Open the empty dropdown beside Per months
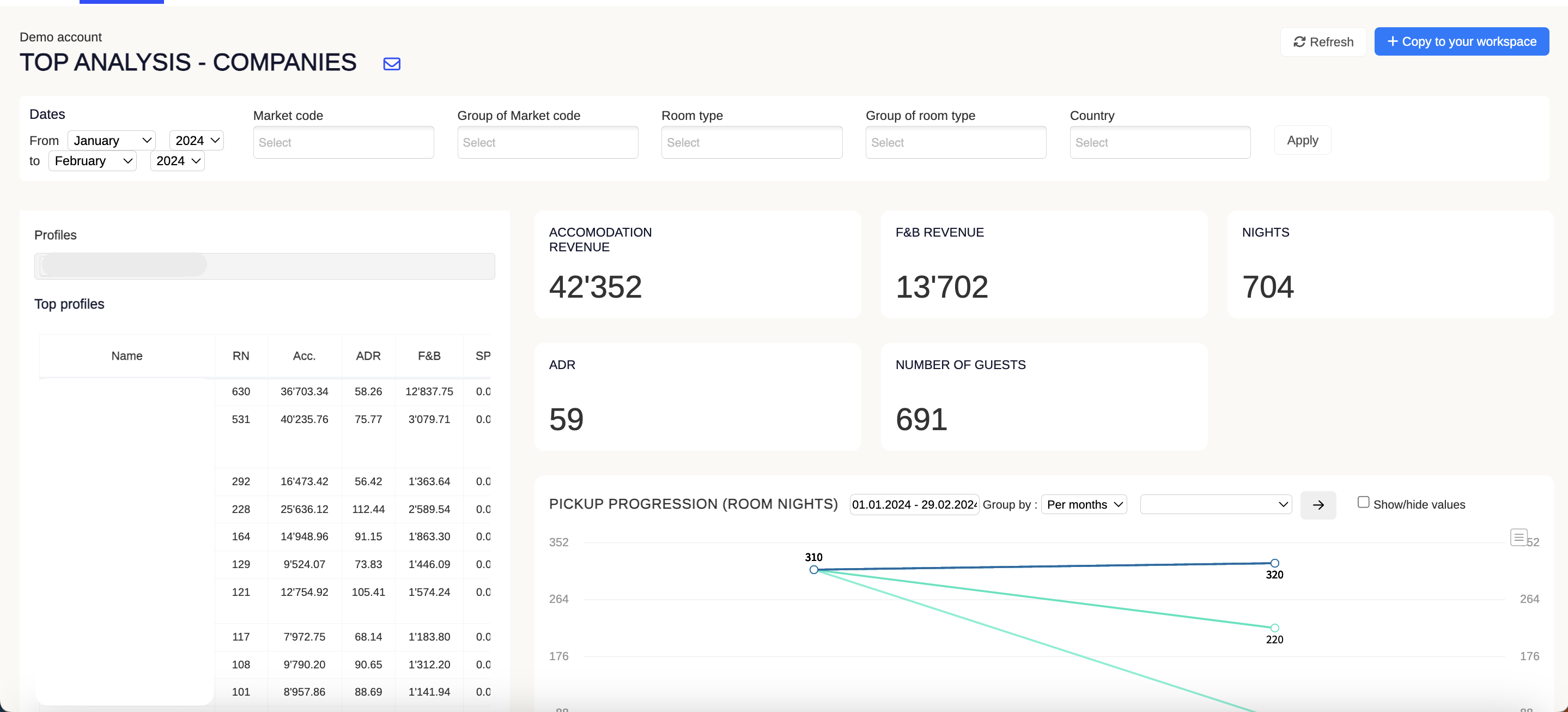 [1215, 505]
